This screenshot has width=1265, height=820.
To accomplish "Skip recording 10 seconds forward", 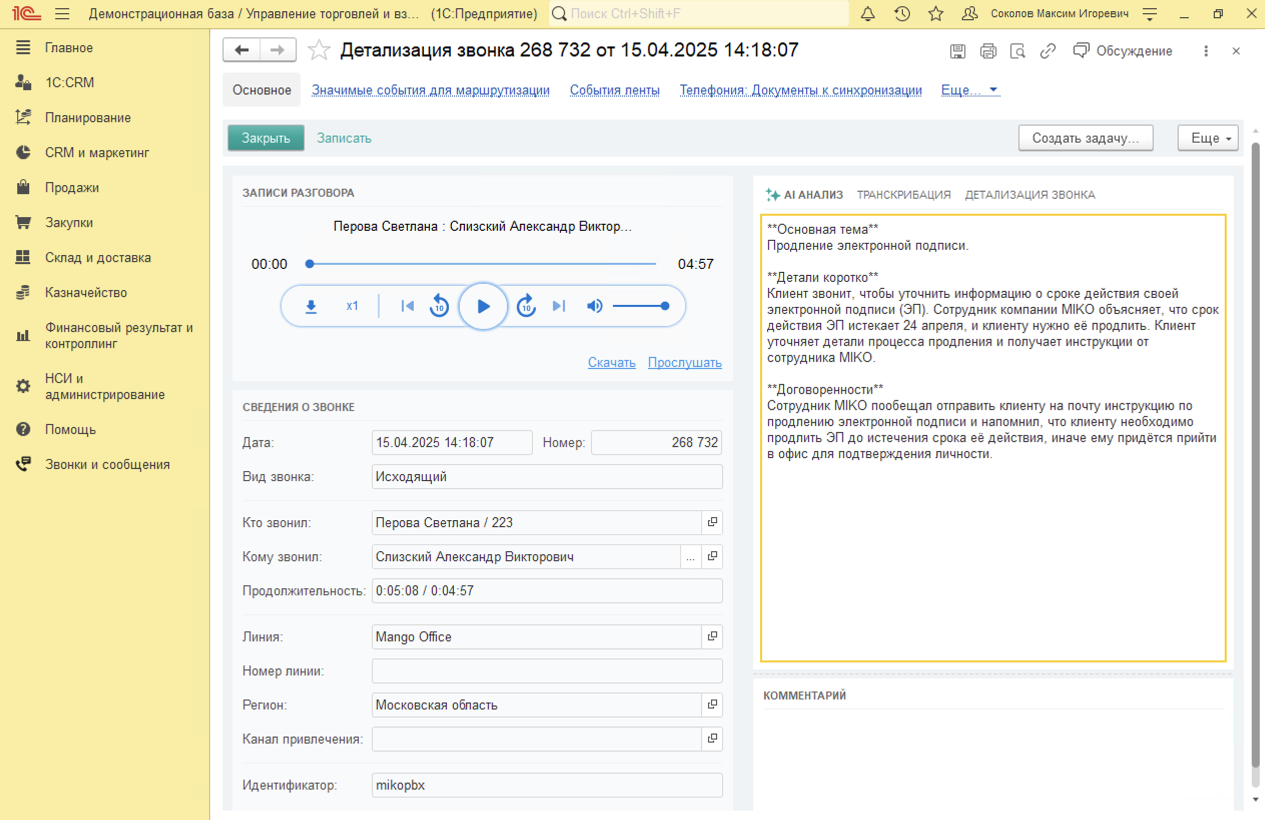I will click(x=526, y=306).
